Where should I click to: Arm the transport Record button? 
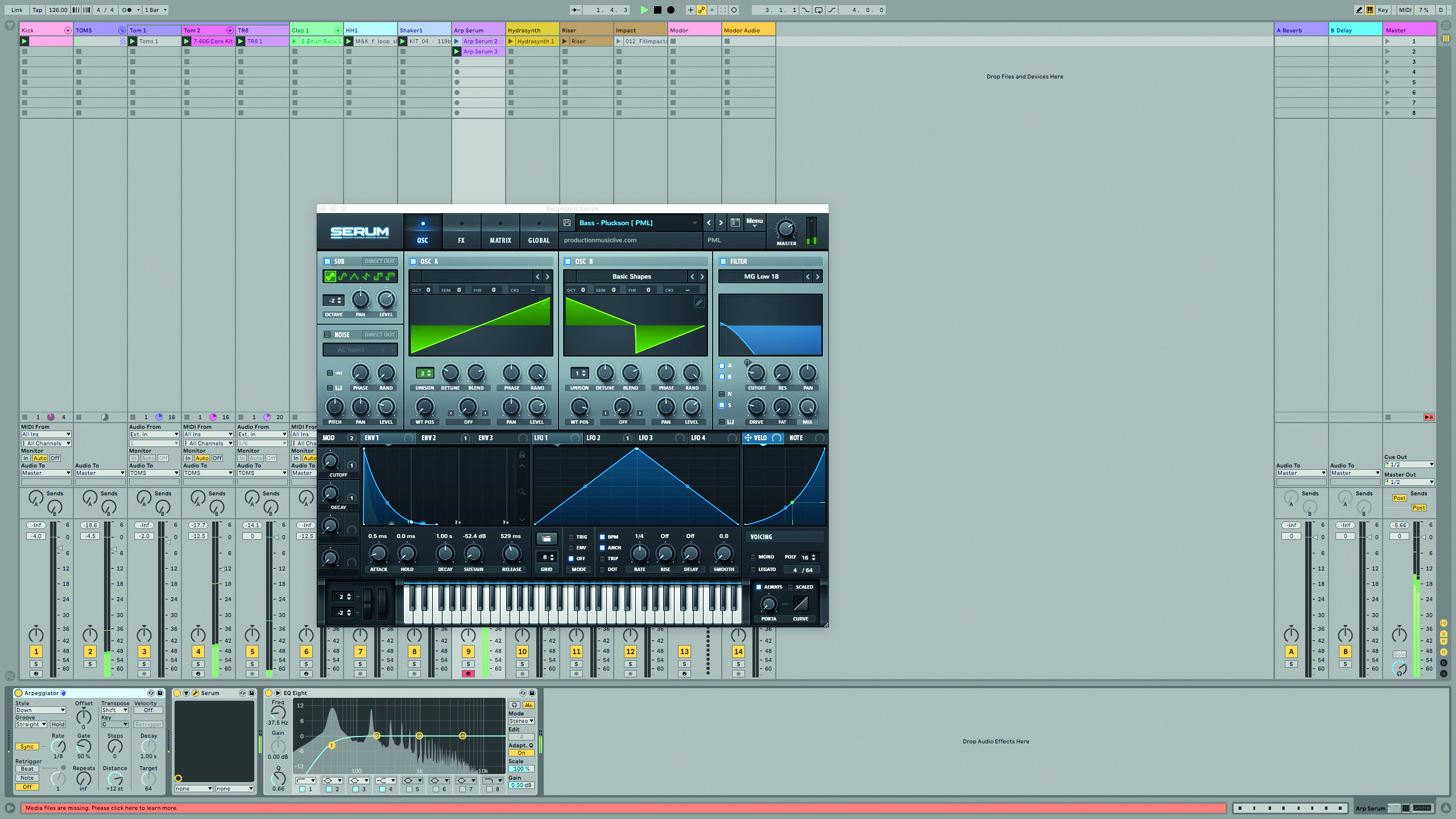(671, 10)
